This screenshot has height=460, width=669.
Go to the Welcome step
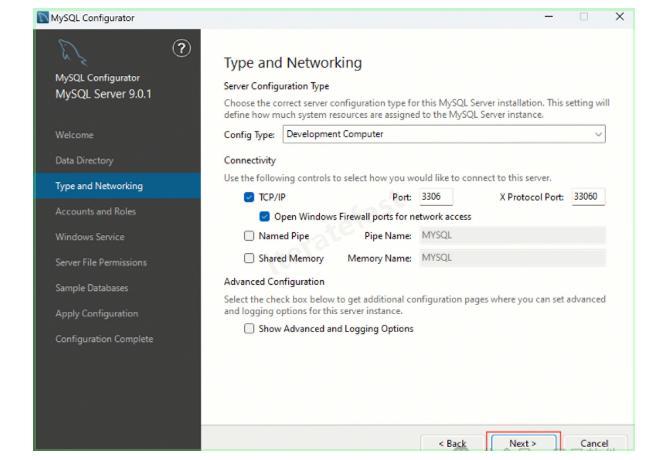[x=74, y=135]
